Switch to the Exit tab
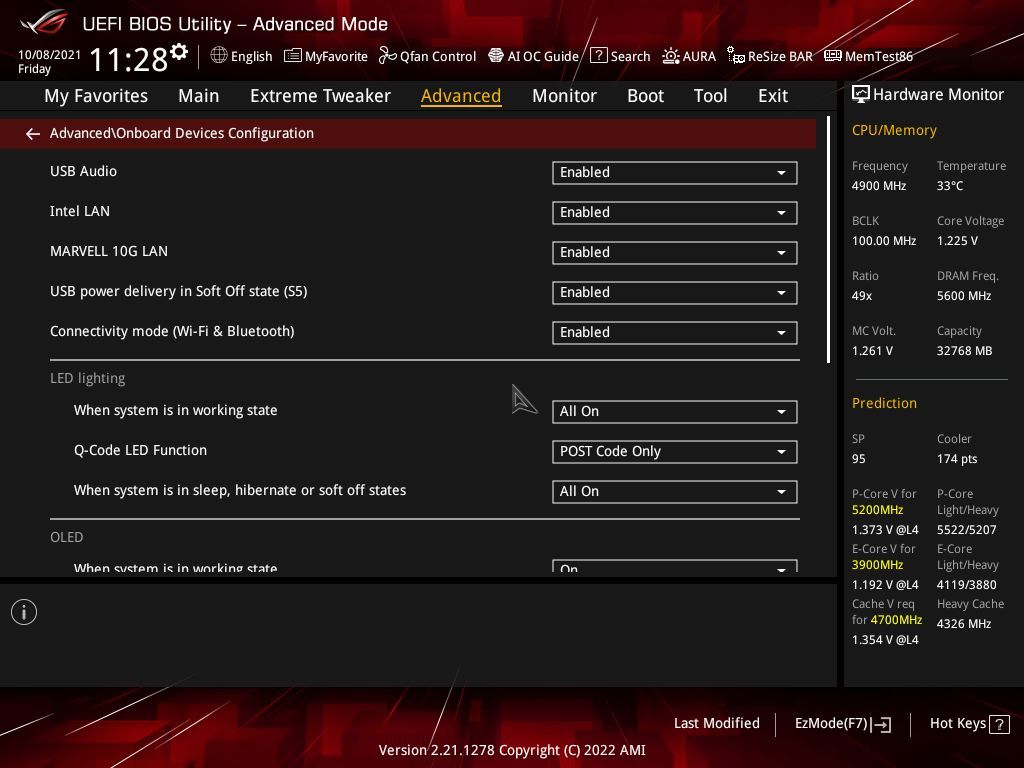This screenshot has height=768, width=1024. (773, 96)
